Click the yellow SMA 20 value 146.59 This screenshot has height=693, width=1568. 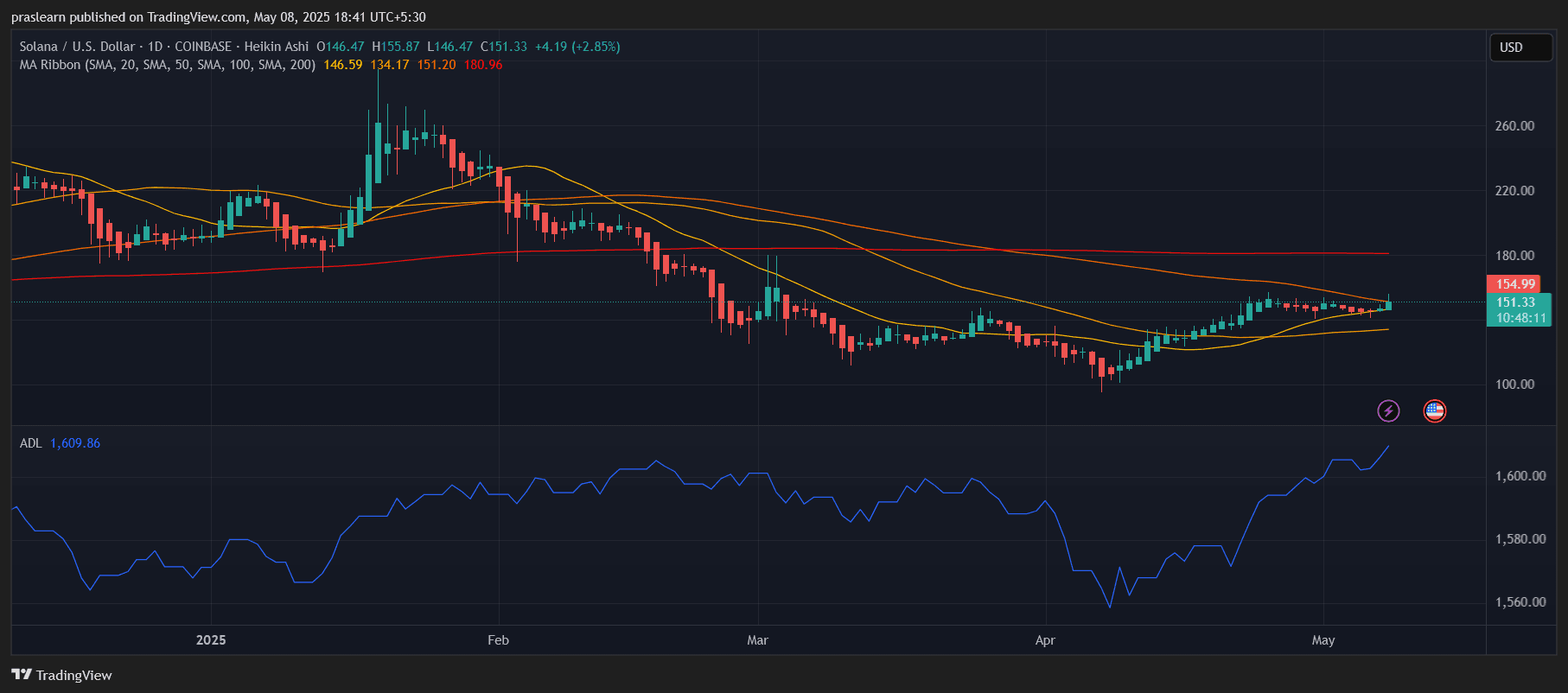click(x=342, y=65)
